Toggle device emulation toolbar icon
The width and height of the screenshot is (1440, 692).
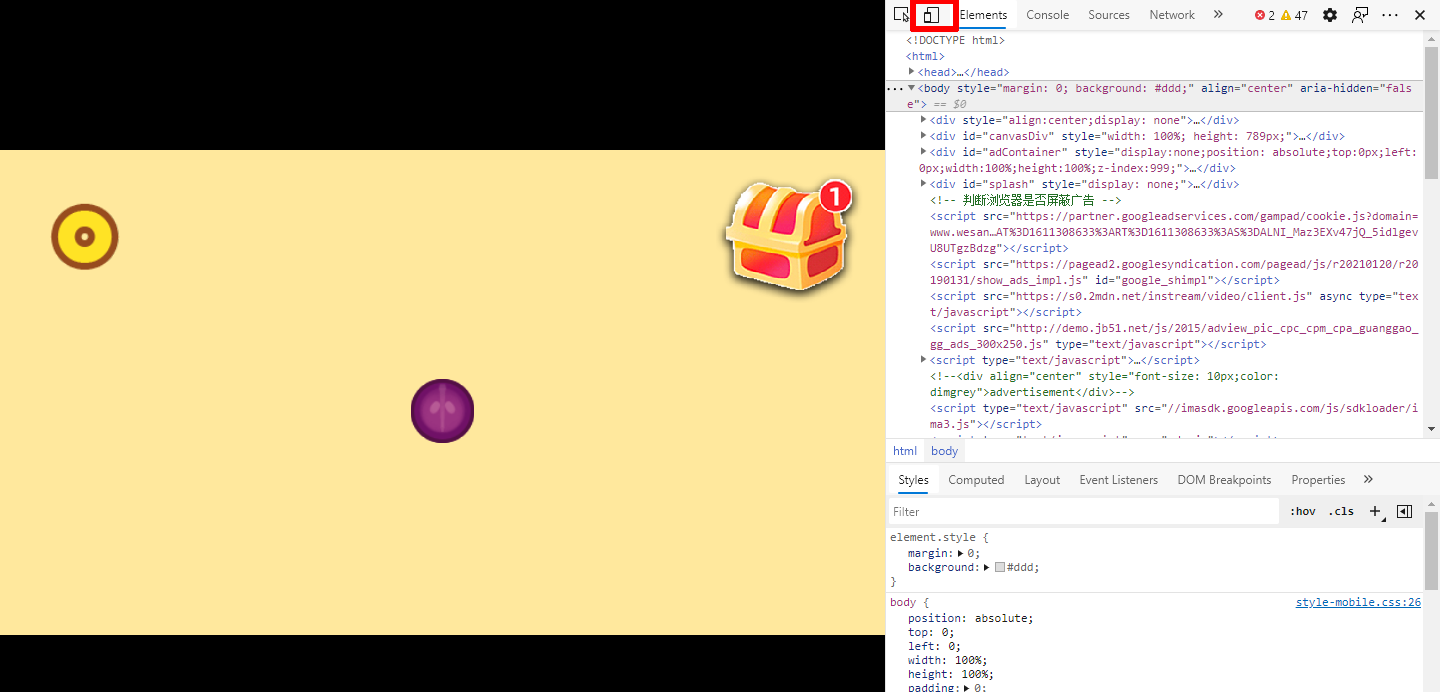(x=931, y=15)
